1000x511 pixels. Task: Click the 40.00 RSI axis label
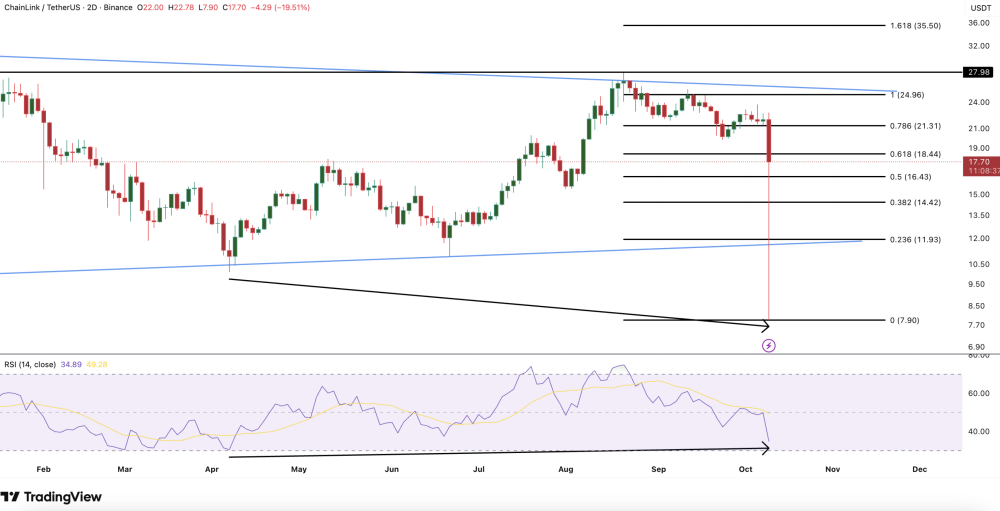tap(978, 431)
